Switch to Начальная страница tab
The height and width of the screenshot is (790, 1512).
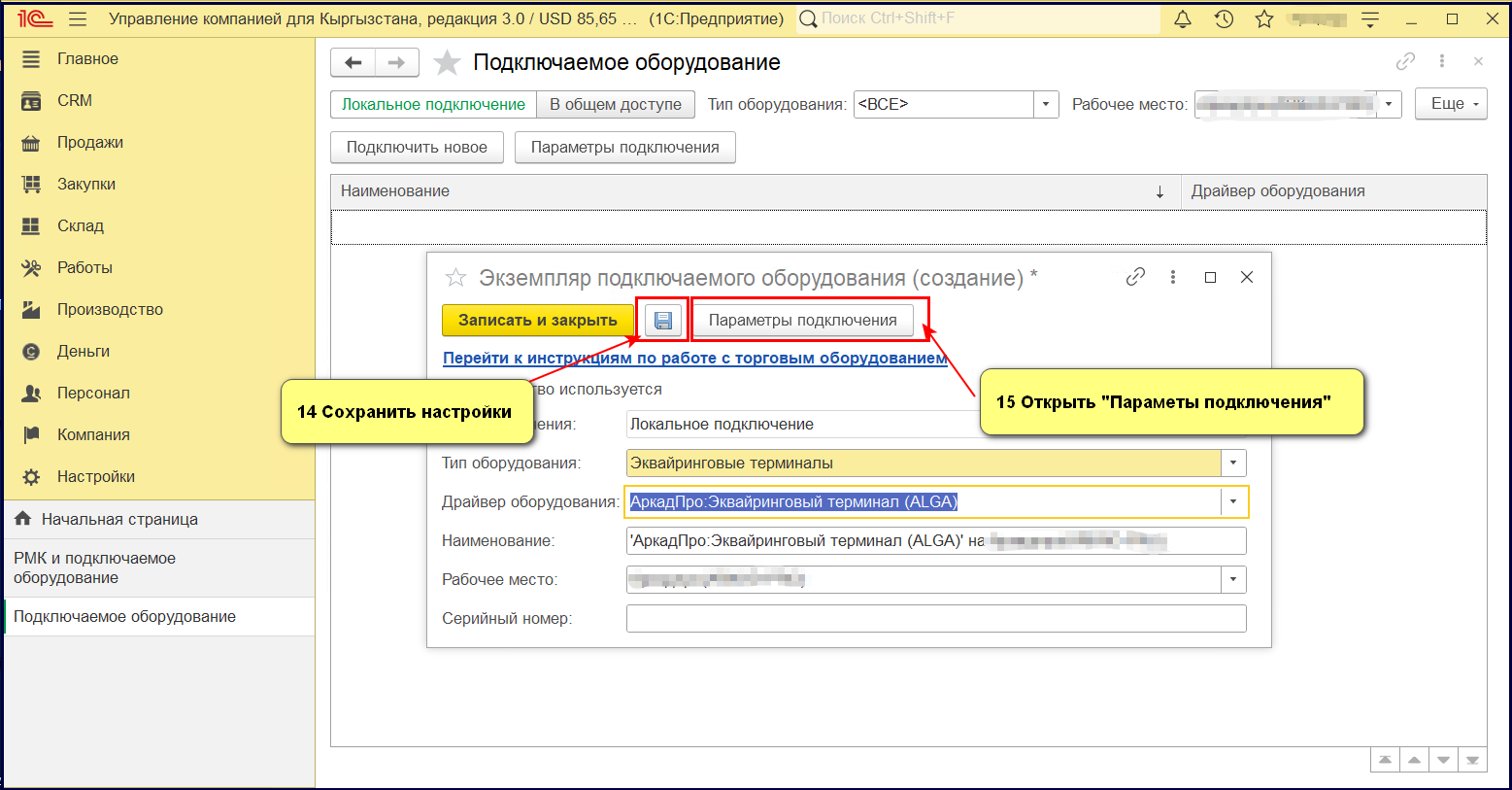(x=159, y=520)
